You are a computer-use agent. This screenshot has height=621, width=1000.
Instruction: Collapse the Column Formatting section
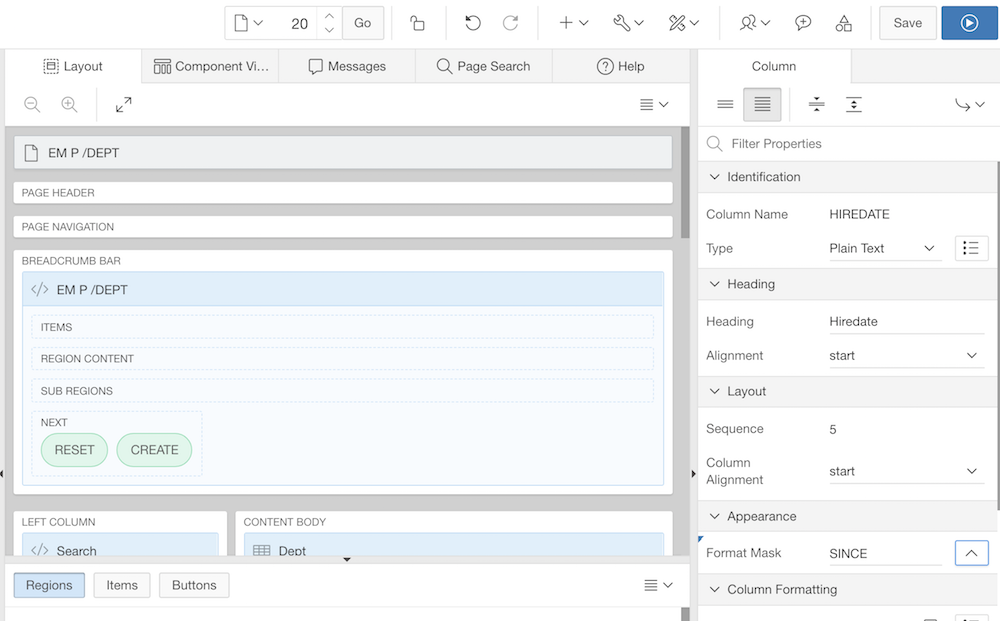(715, 590)
